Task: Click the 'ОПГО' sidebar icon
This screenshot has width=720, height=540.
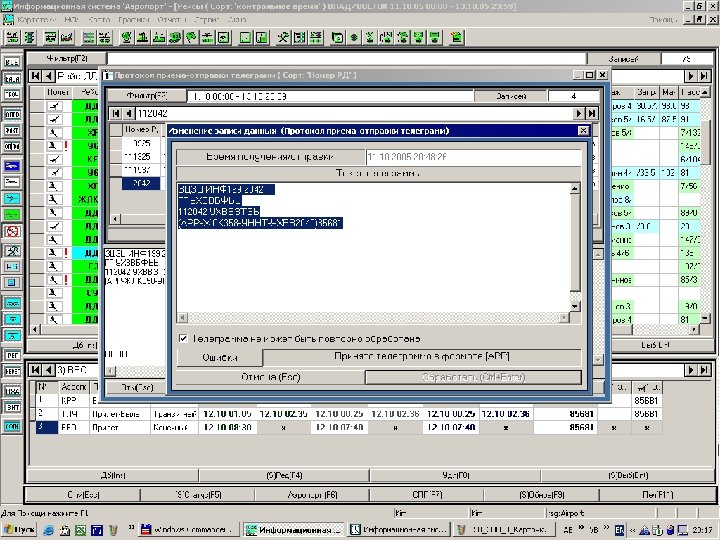Action: click(12, 114)
